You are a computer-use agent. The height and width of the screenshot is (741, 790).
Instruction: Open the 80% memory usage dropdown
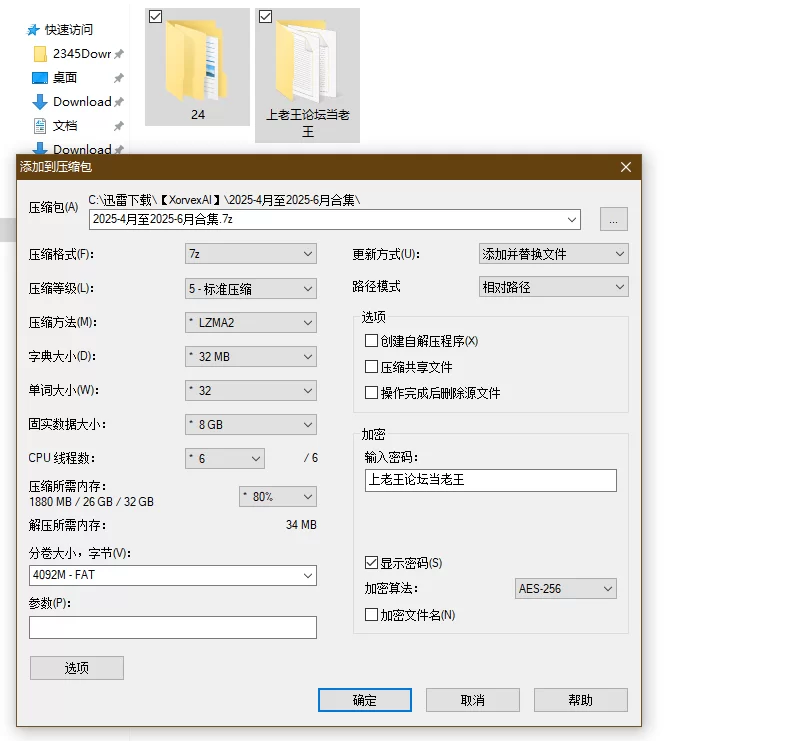click(278, 497)
